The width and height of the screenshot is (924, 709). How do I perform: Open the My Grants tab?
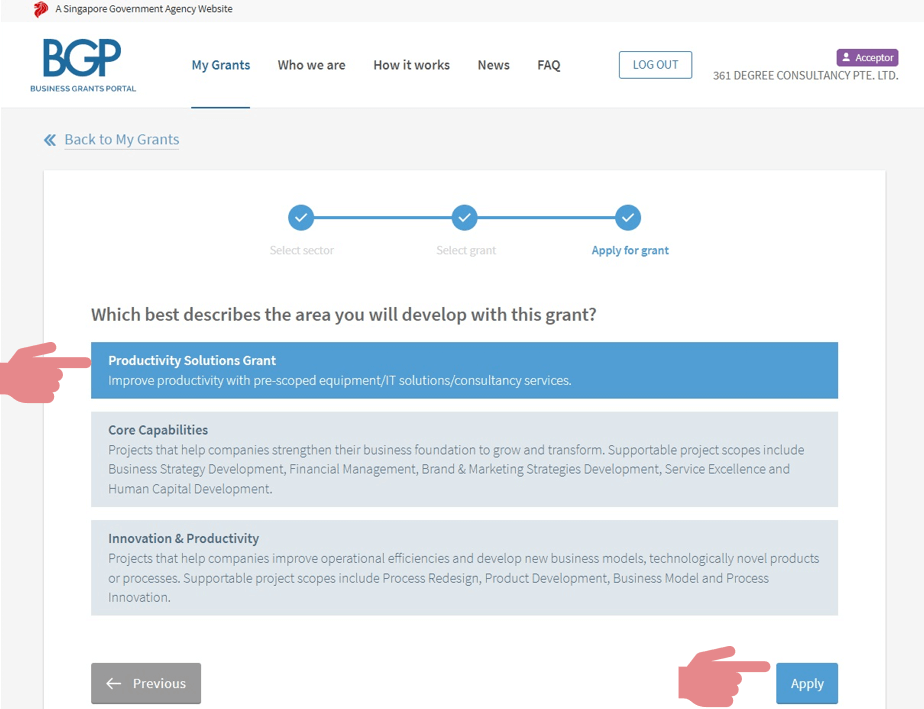coord(221,65)
